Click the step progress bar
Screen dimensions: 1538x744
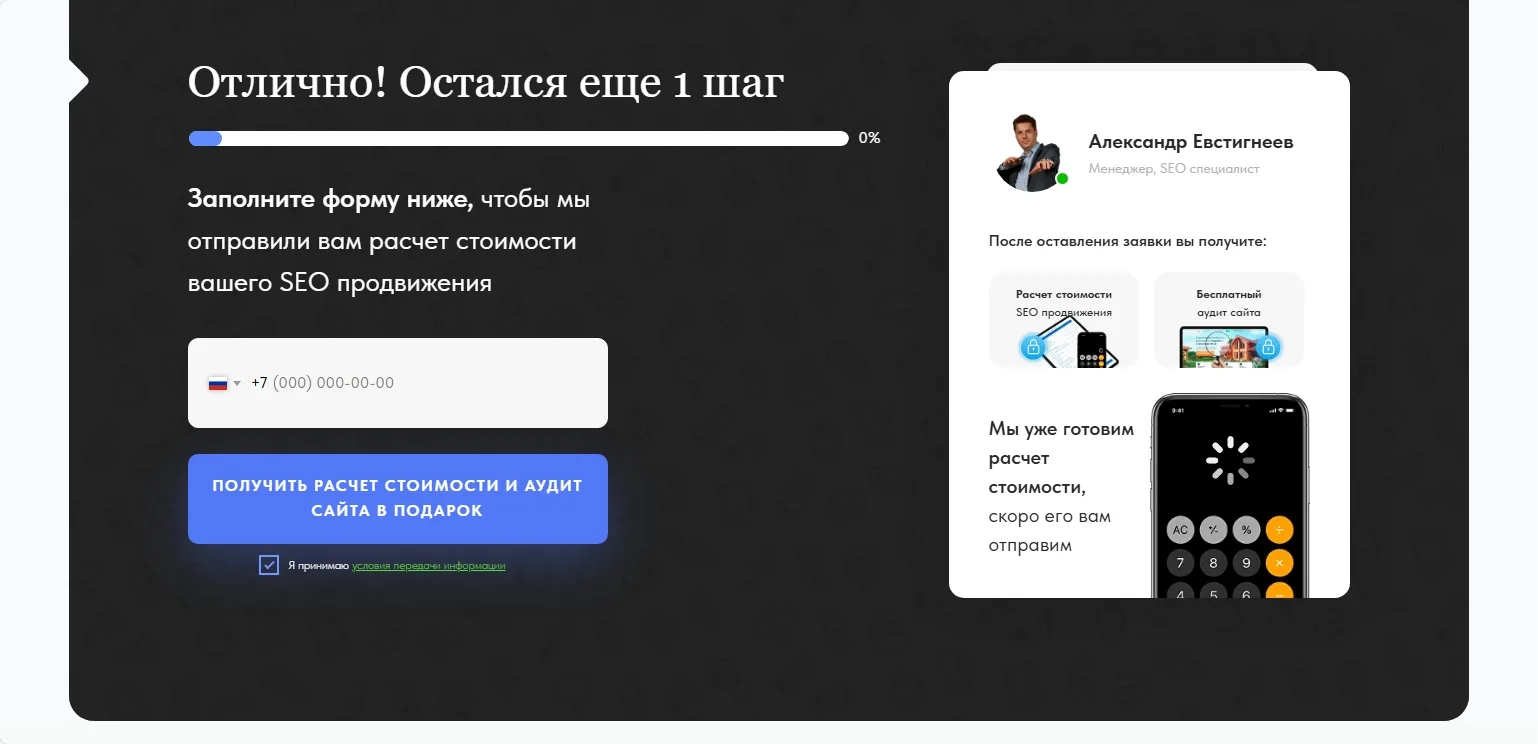[518, 139]
